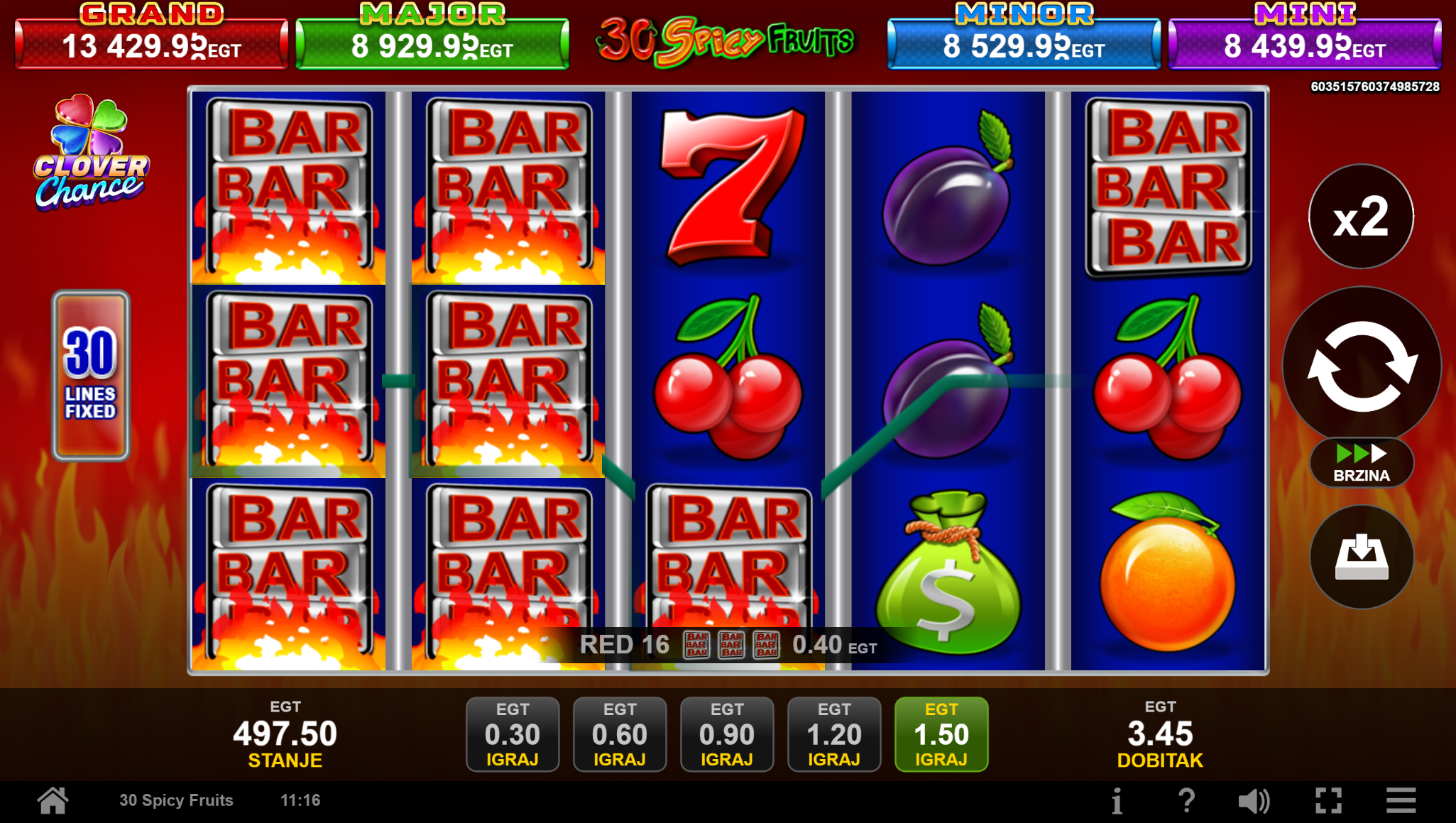
Task: Change spin speed with BRZINA button
Action: (x=1362, y=463)
